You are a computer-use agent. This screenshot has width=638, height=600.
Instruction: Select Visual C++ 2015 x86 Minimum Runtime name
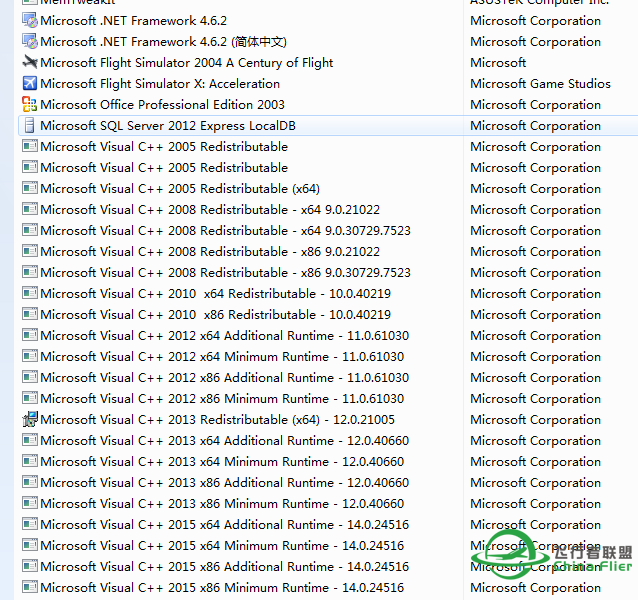(222, 587)
